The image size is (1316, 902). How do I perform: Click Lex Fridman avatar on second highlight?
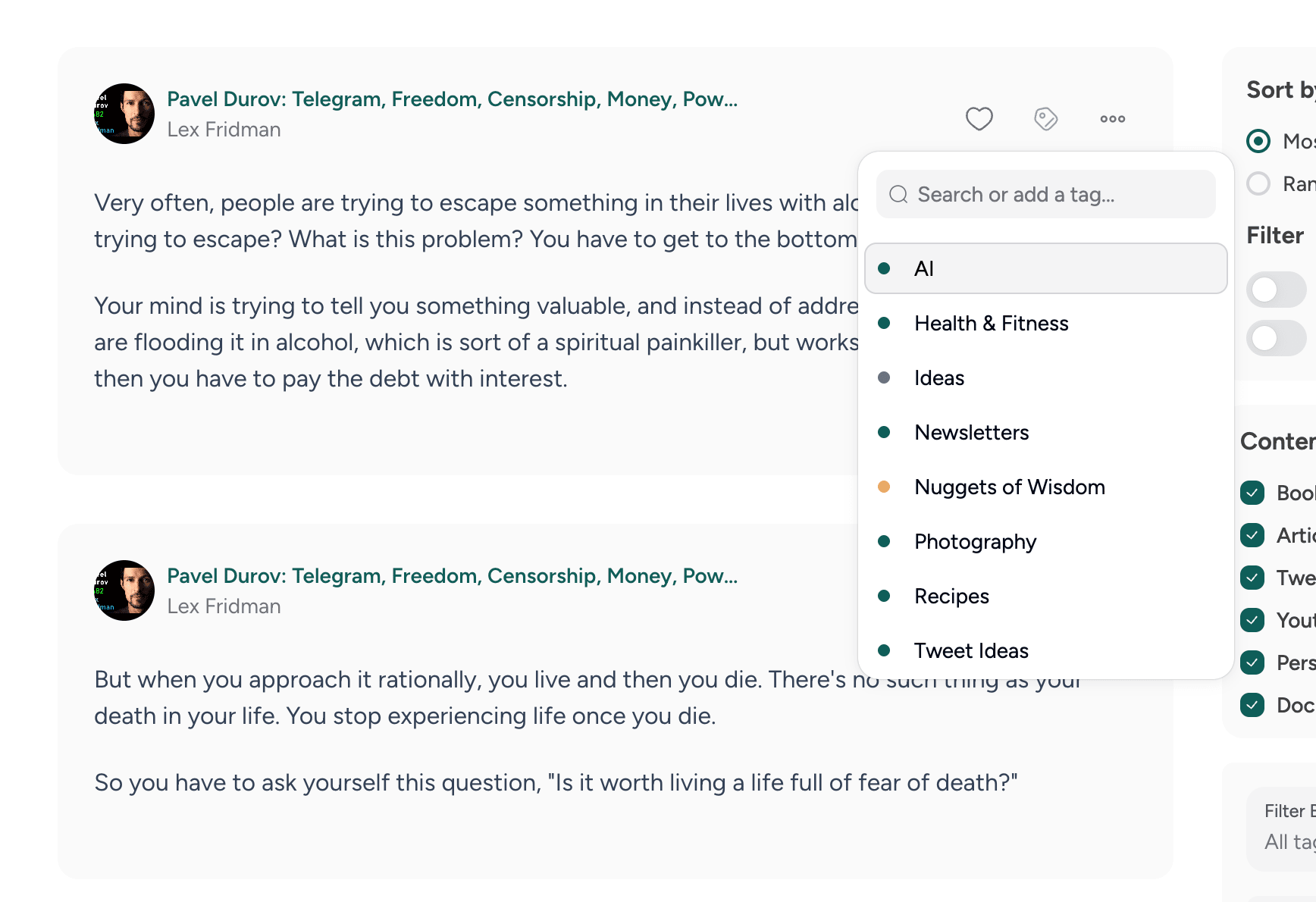pos(124,590)
